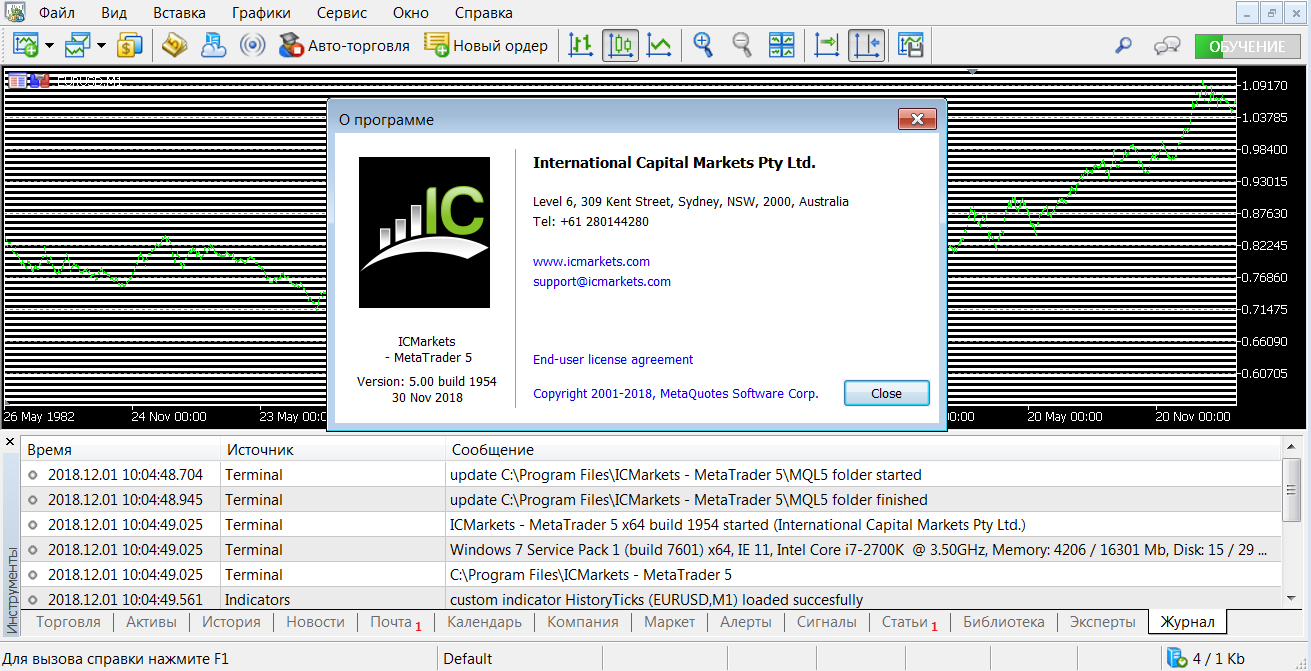Switch chart to bar chart mode
This screenshot has width=1311, height=671.
click(x=581, y=45)
